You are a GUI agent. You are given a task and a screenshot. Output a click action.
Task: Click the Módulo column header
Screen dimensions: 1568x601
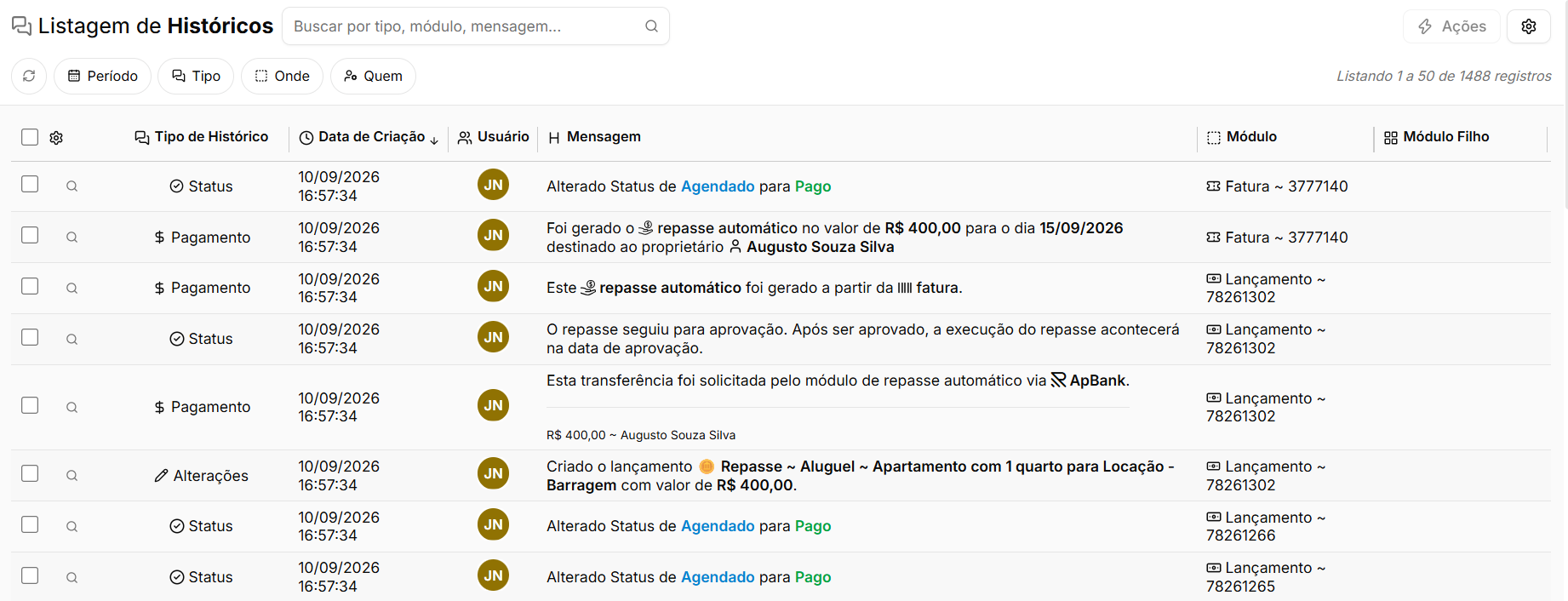point(1242,137)
